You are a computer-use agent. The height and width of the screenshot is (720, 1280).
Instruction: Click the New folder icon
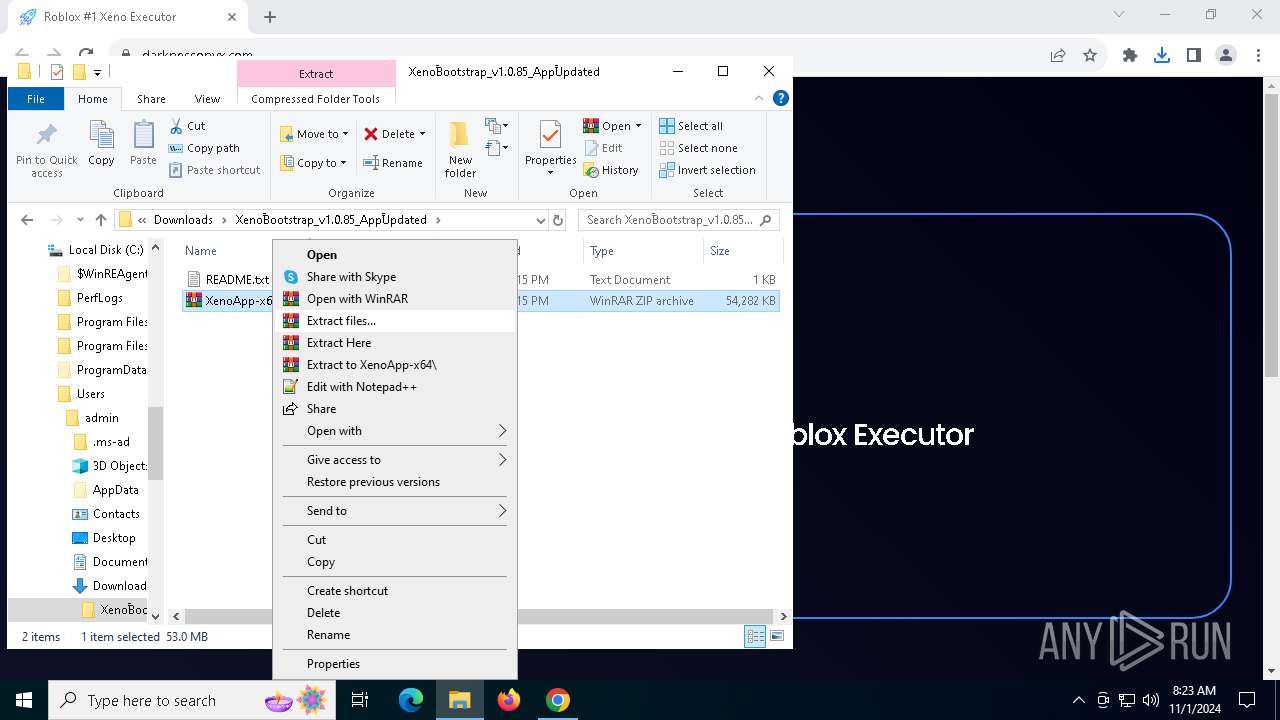460,135
